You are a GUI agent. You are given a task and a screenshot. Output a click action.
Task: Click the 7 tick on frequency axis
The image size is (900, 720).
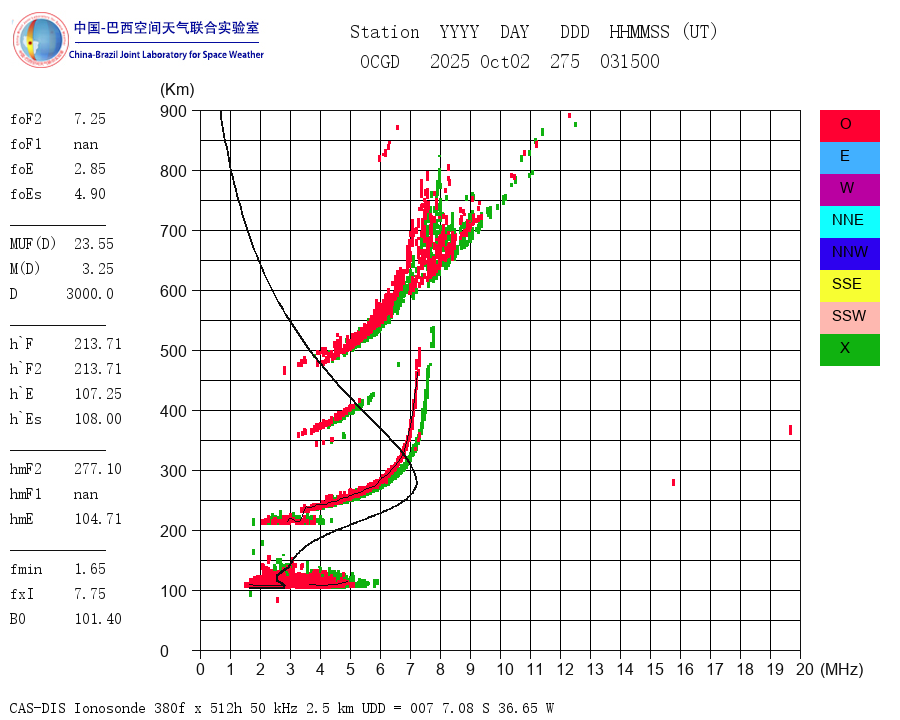tap(410, 669)
